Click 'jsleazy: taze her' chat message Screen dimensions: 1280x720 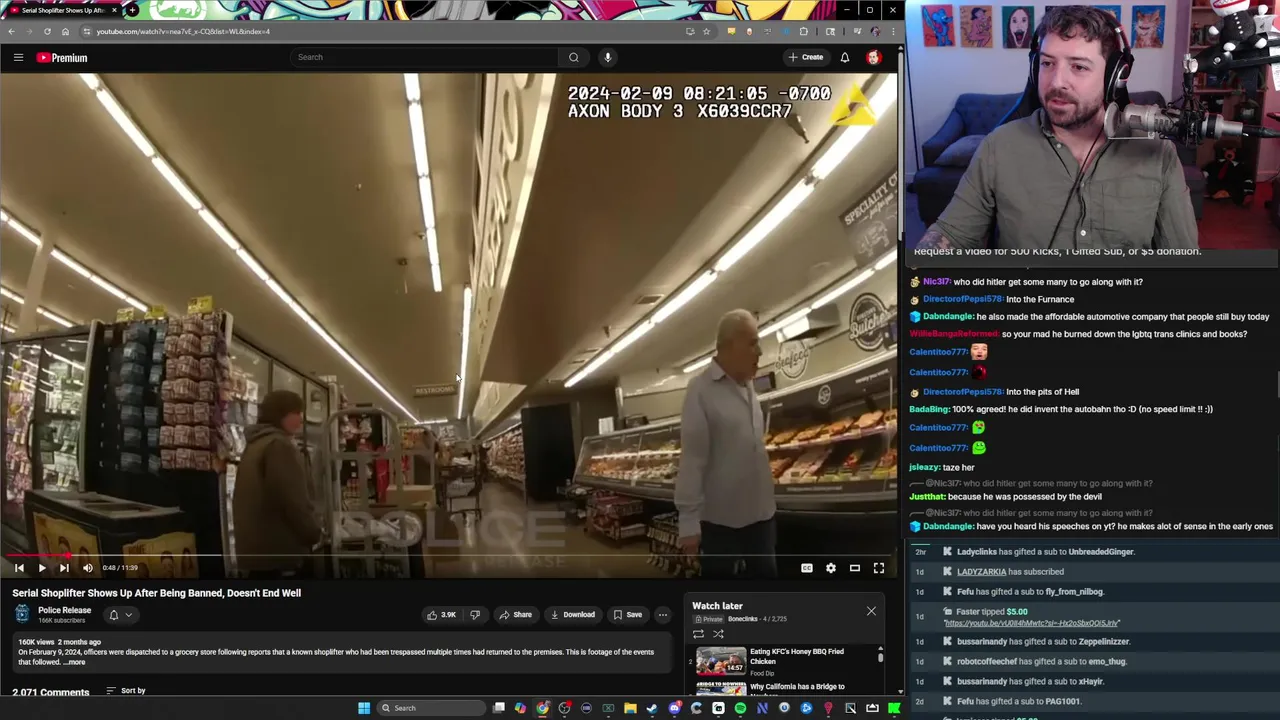point(941,467)
